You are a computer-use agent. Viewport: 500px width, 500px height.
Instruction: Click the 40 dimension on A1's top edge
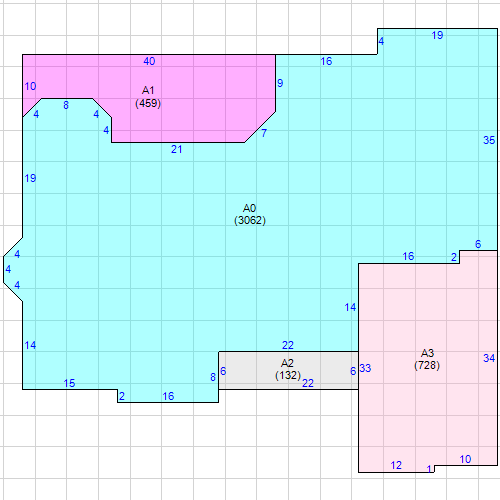click(x=149, y=61)
